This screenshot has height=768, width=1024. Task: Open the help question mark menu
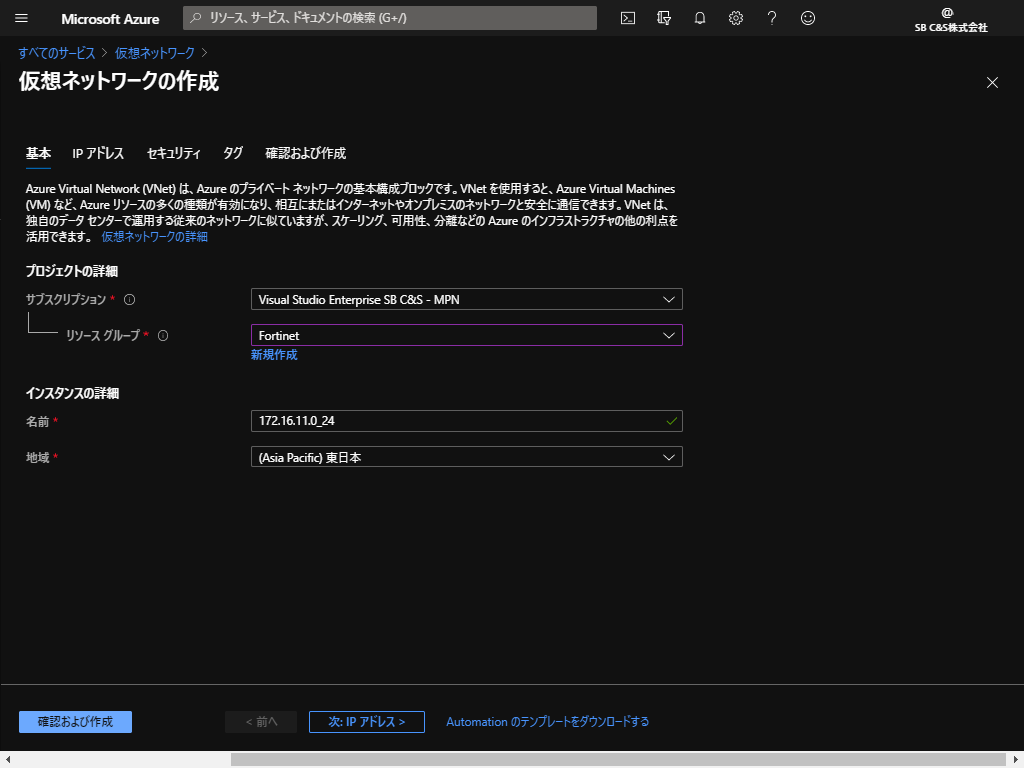pyautogui.click(x=771, y=18)
